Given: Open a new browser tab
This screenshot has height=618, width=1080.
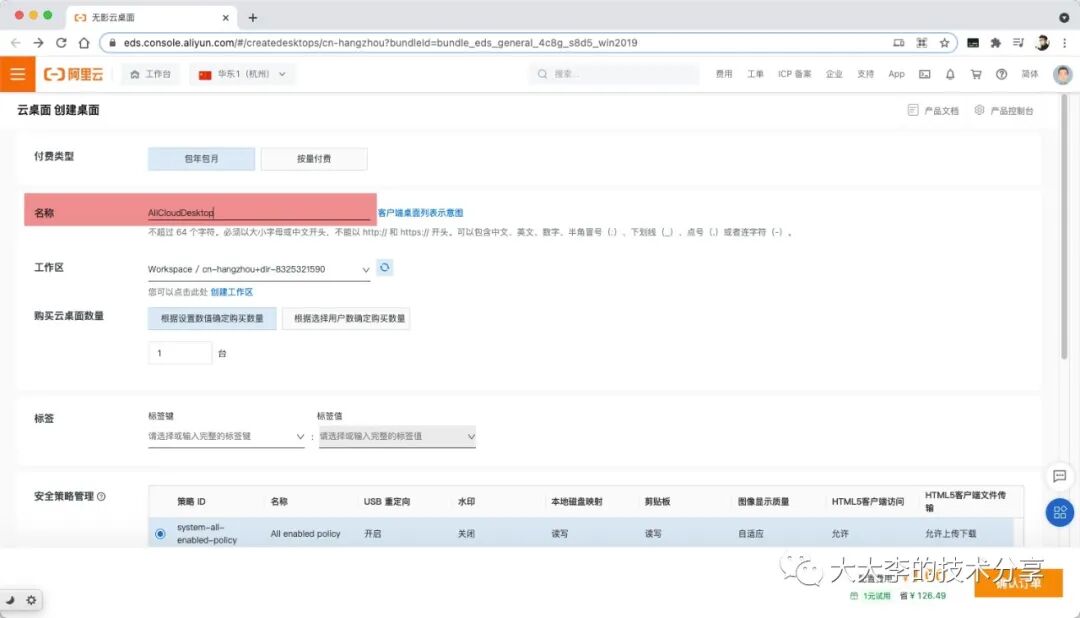Looking at the screenshot, I should (253, 17).
